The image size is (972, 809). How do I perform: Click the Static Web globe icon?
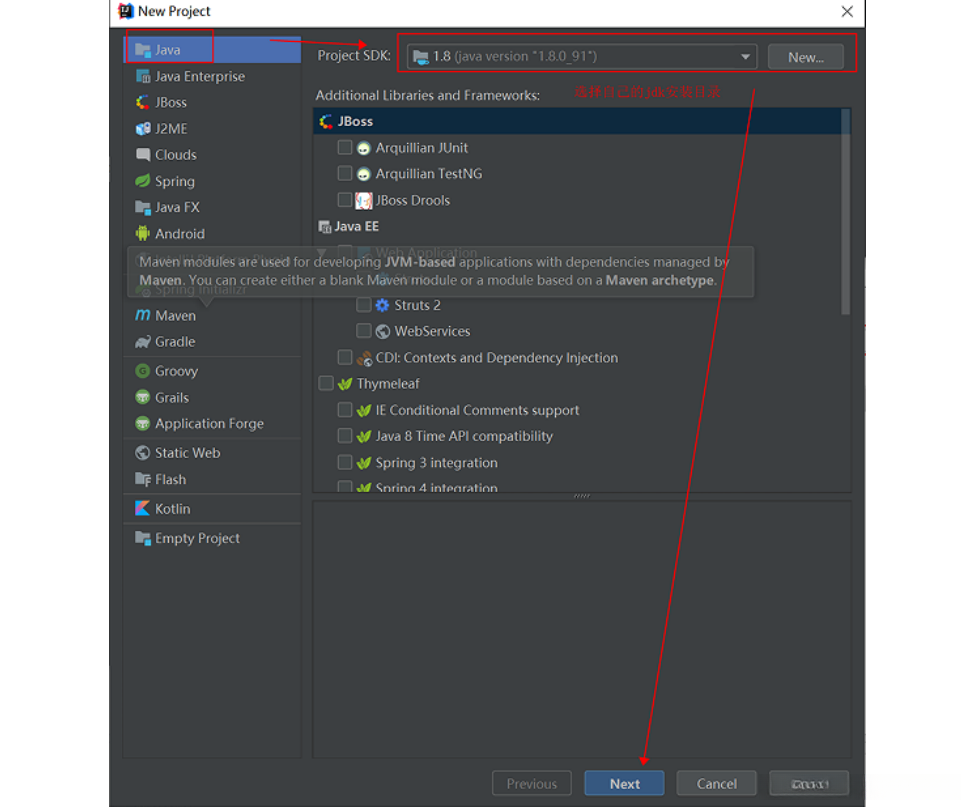click(143, 453)
